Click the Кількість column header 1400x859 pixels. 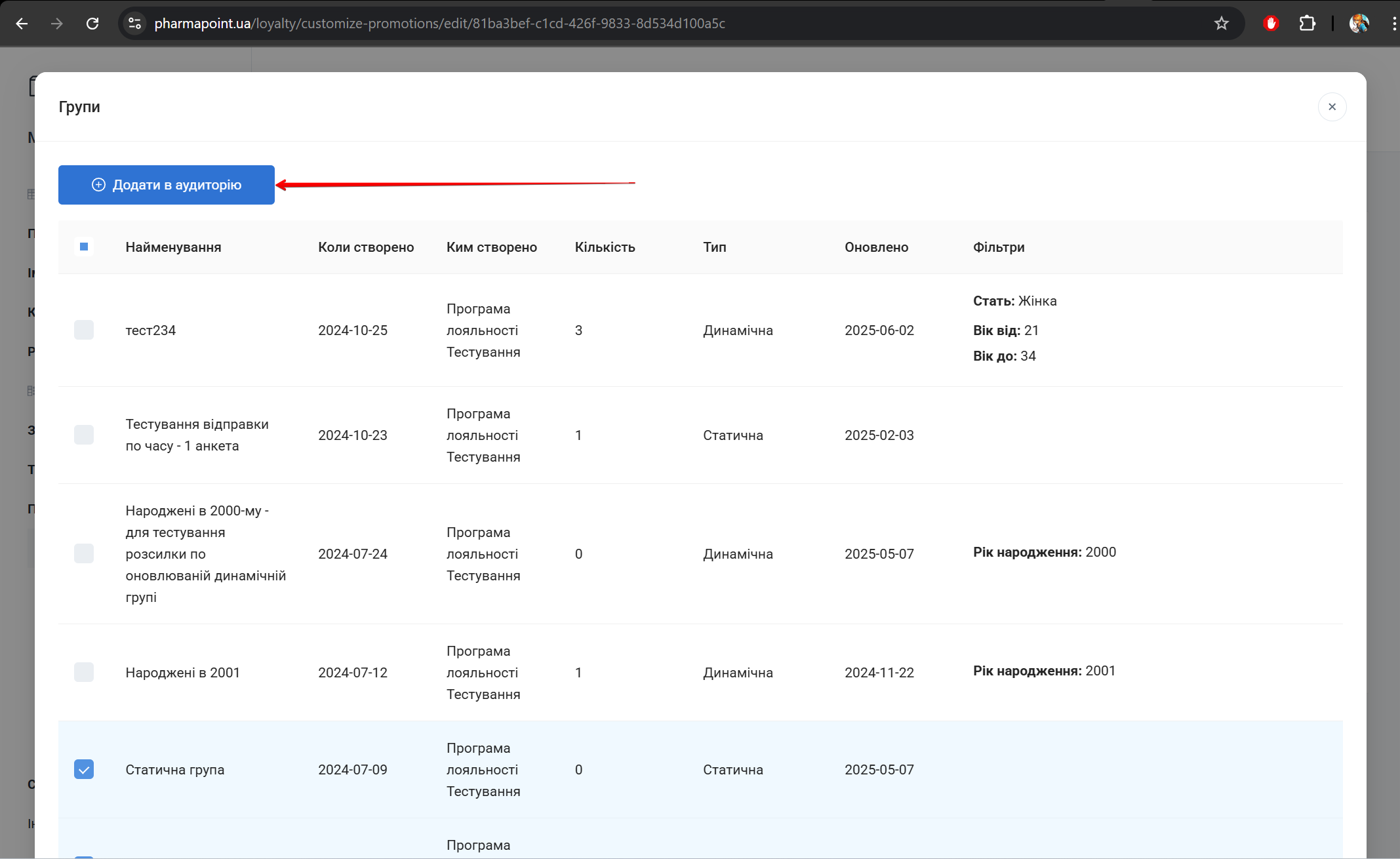(x=605, y=247)
